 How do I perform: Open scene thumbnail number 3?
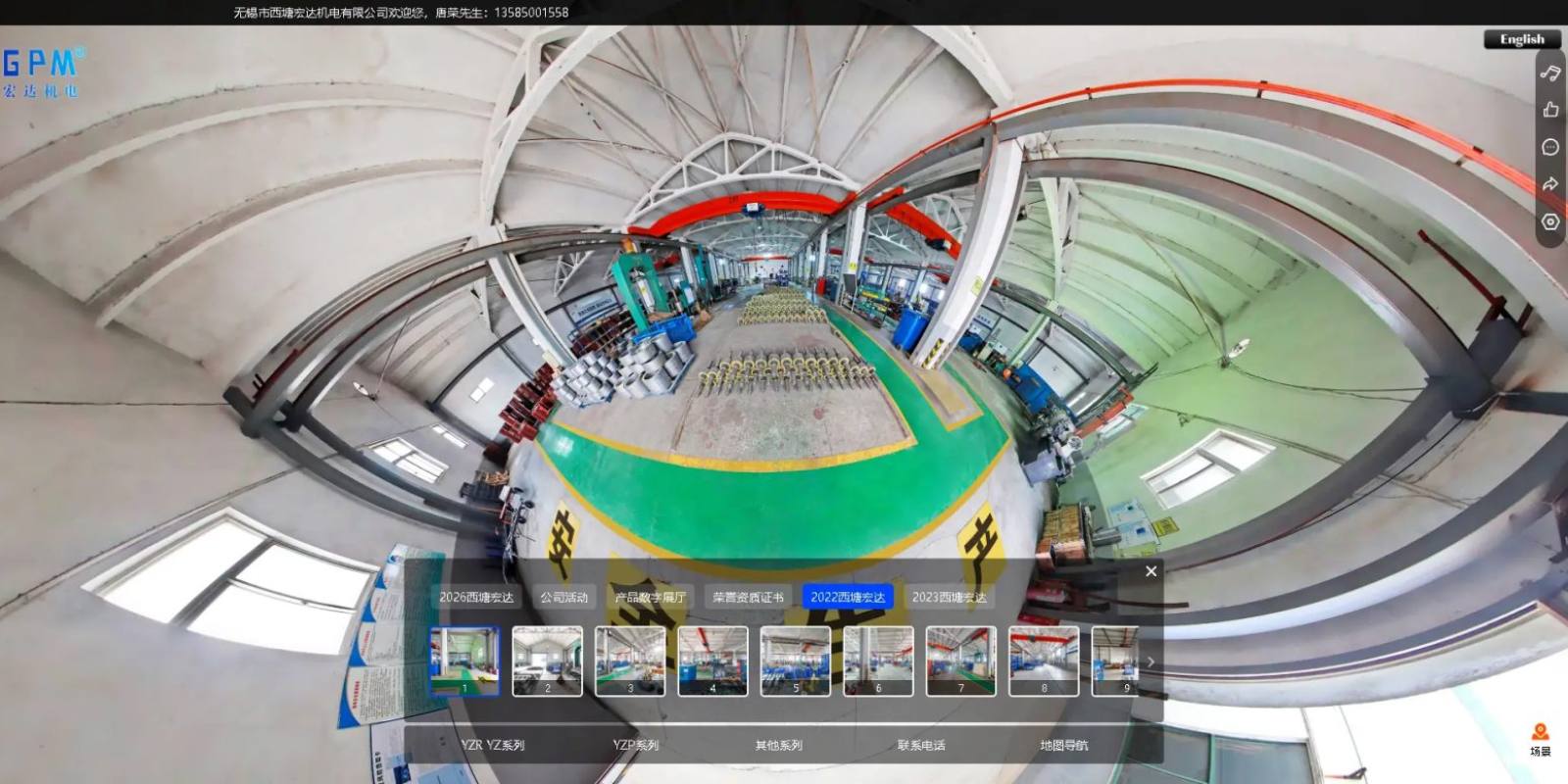pos(630,661)
